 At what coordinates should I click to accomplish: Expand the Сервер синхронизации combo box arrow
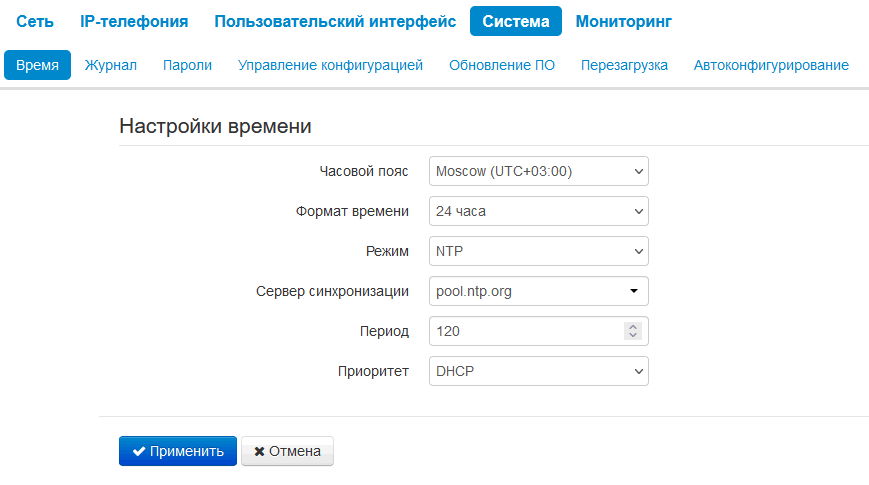[633, 291]
